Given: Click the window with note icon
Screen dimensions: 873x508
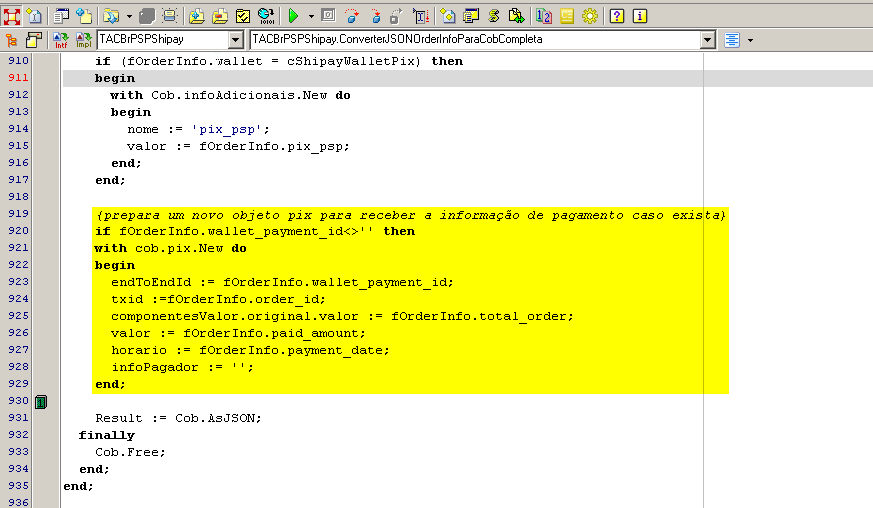Looking at the screenshot, I should 35,40.
